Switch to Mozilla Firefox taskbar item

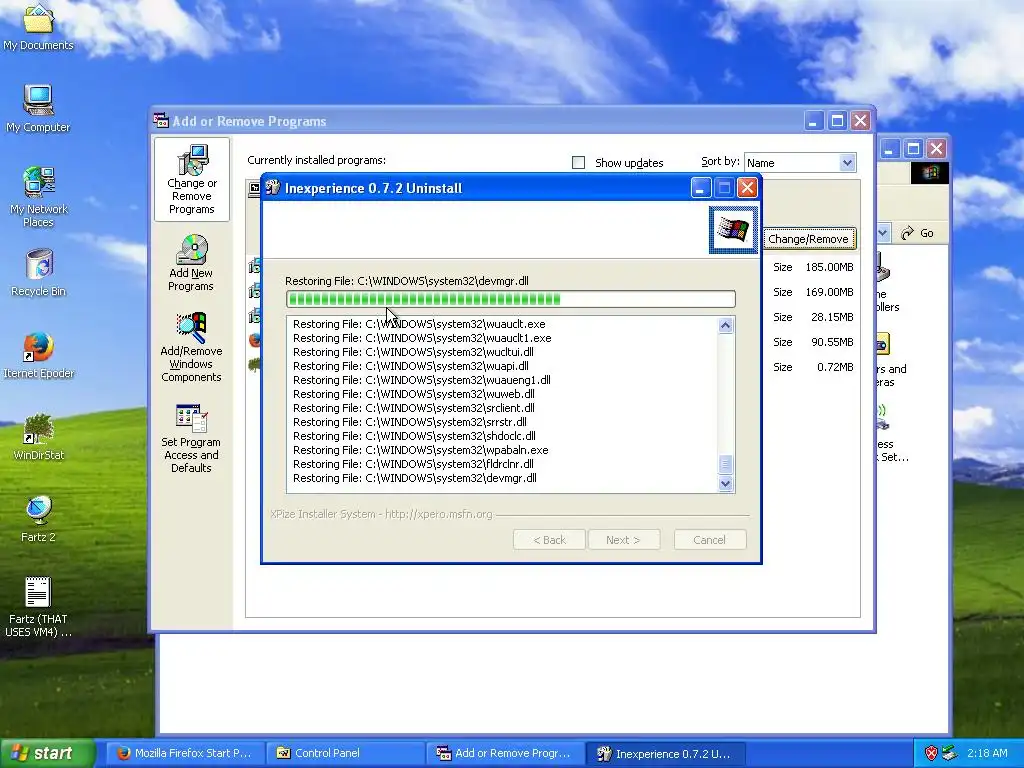coord(185,753)
